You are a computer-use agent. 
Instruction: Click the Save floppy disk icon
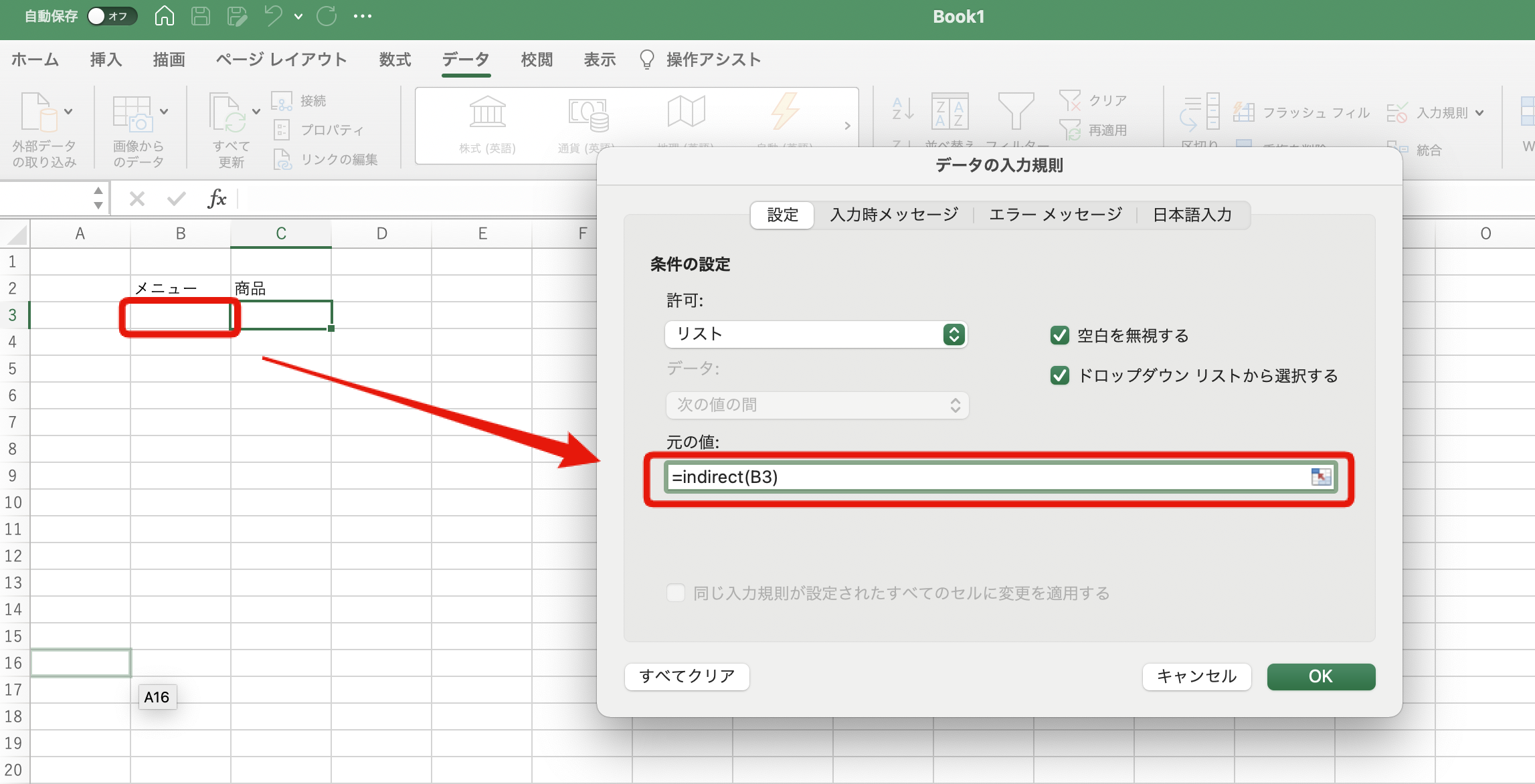pos(201,16)
